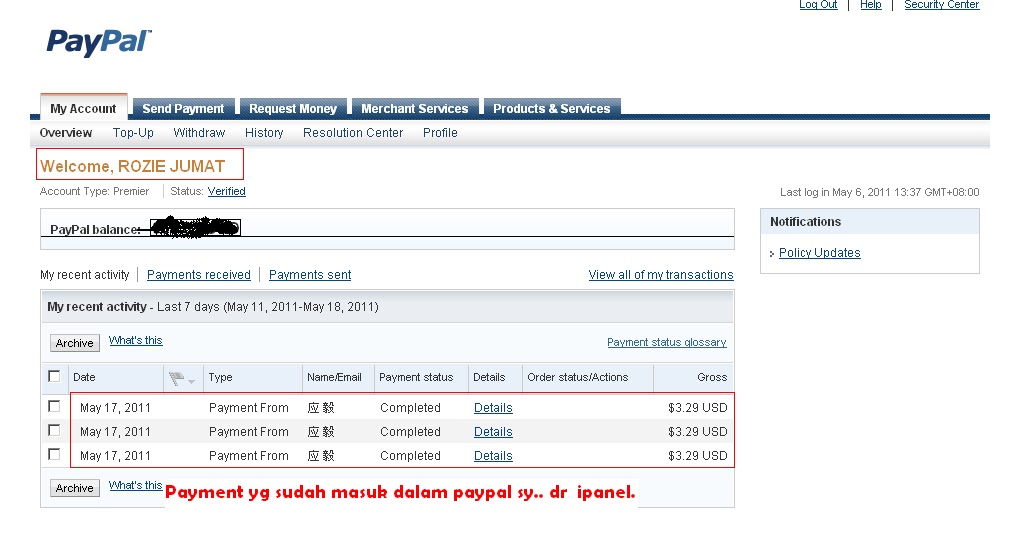Go to the Merchant Services tab
The image size is (1027, 533).
point(415,108)
